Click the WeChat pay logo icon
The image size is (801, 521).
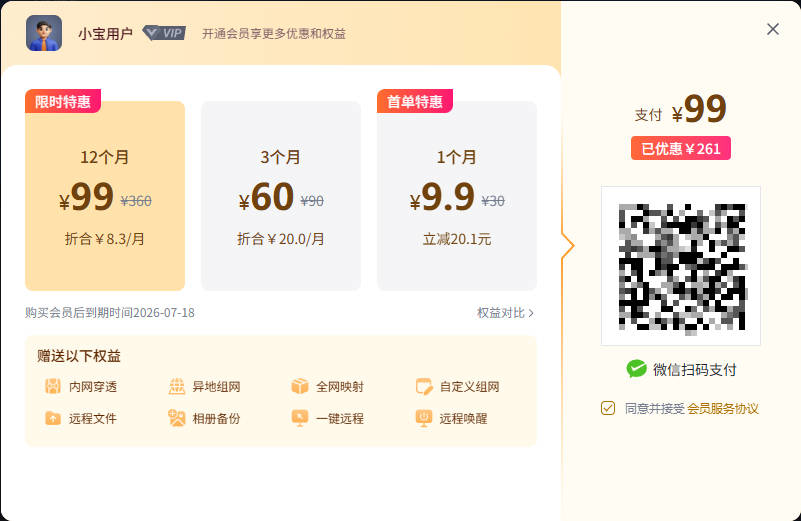(x=637, y=369)
